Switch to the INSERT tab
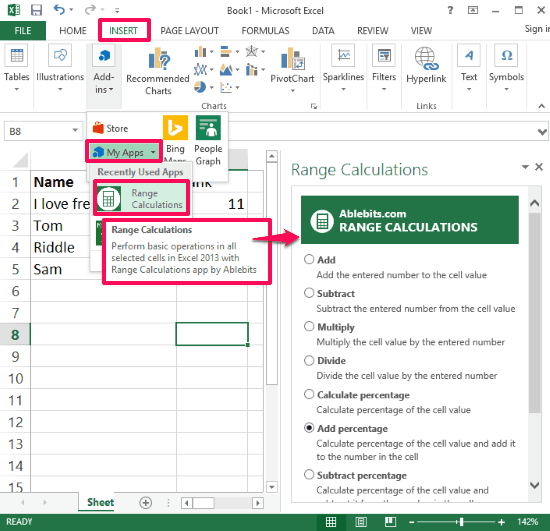The width and height of the screenshot is (550, 531). [x=123, y=31]
